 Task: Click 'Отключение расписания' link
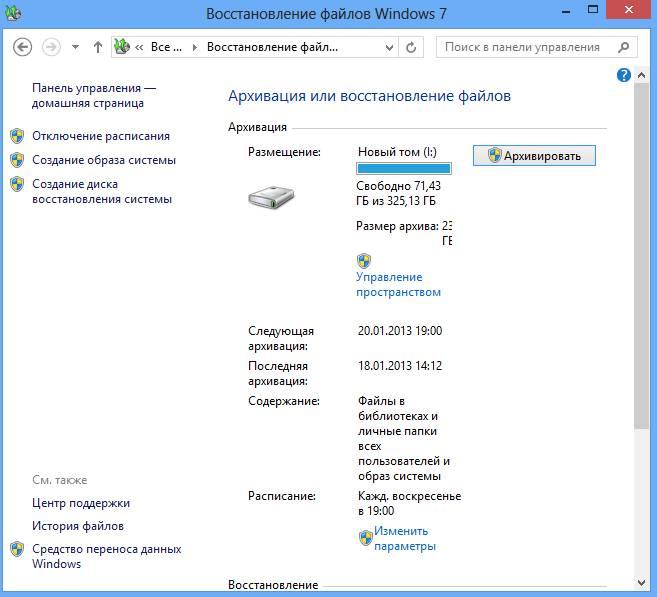click(x=101, y=136)
